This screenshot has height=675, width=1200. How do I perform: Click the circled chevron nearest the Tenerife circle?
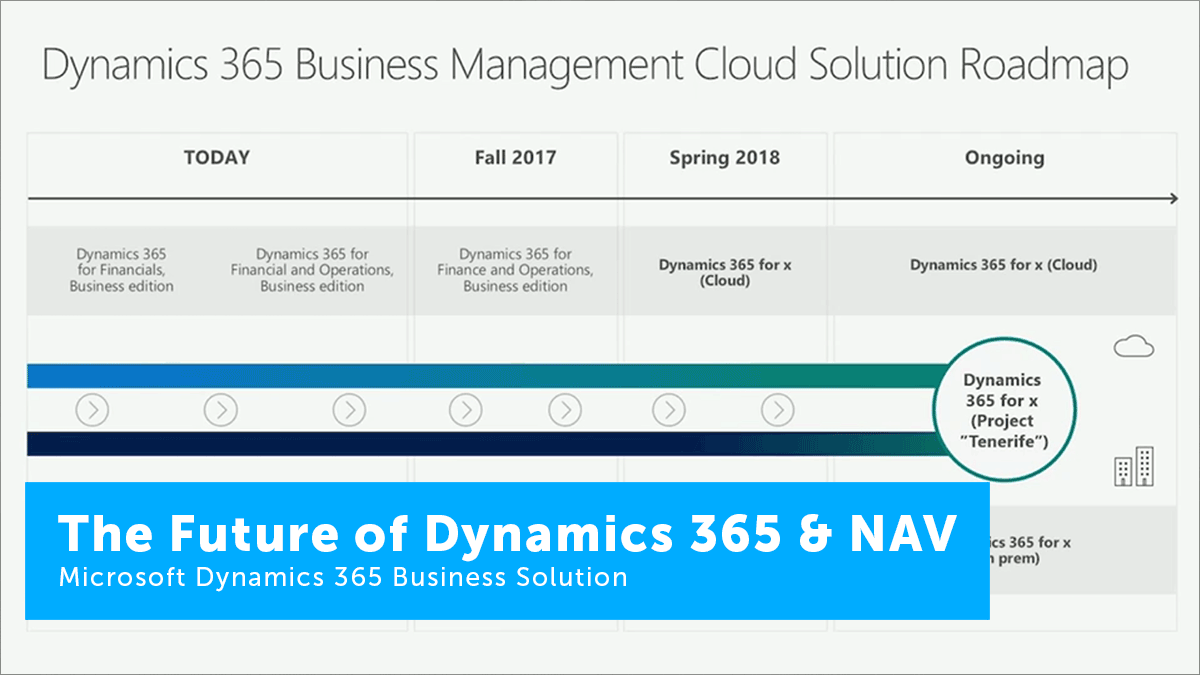(777, 409)
